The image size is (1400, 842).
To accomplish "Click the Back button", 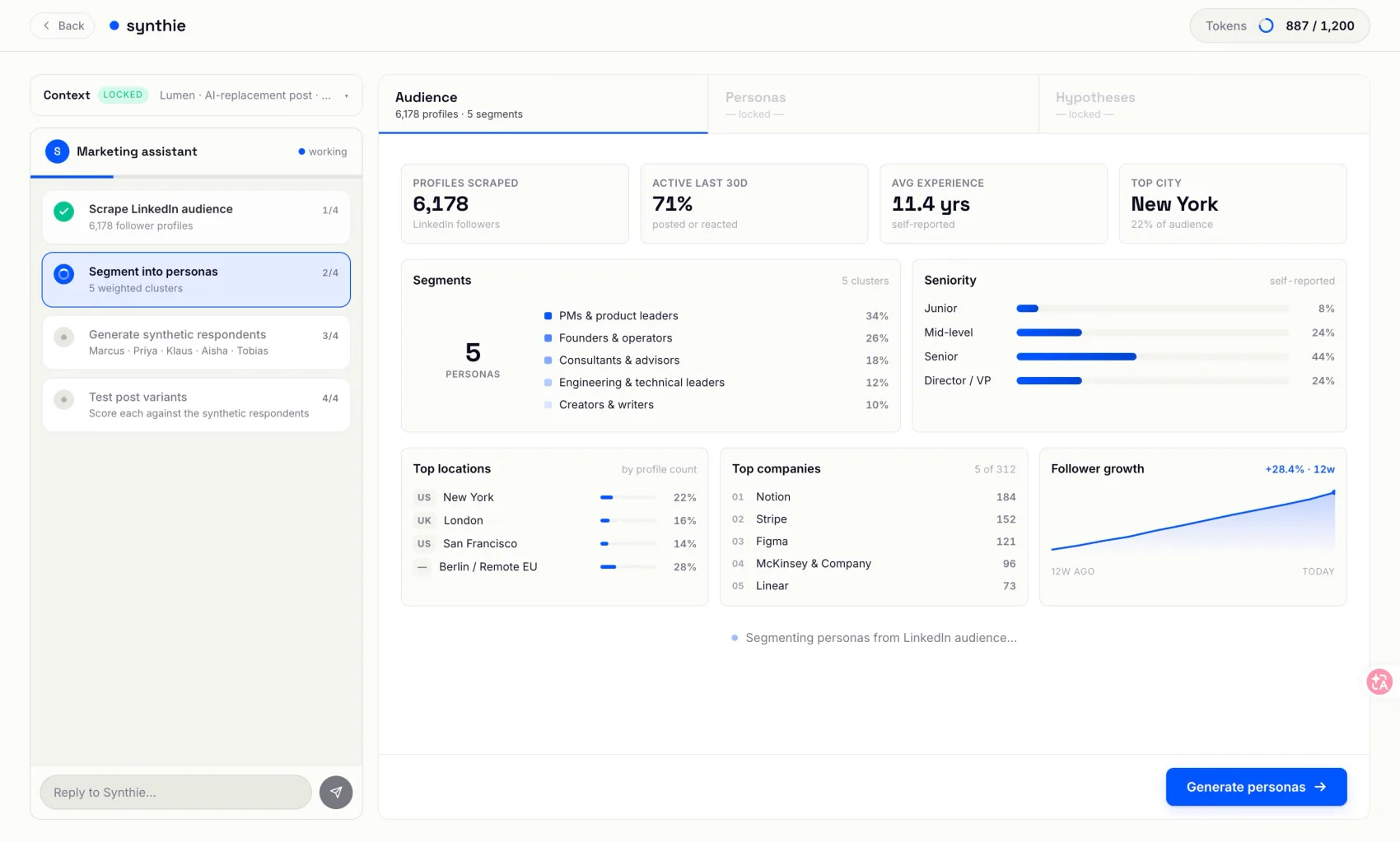I will click(63, 26).
